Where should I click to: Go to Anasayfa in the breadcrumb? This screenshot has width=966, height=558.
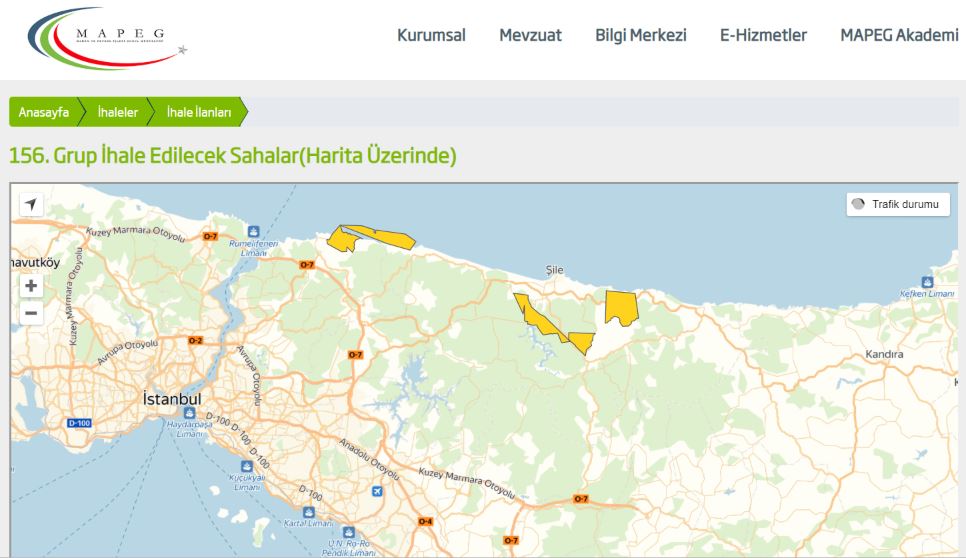[x=44, y=113]
